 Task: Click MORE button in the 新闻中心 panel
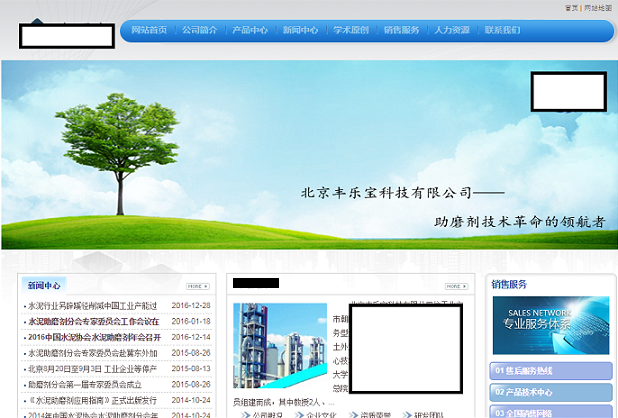point(198,286)
